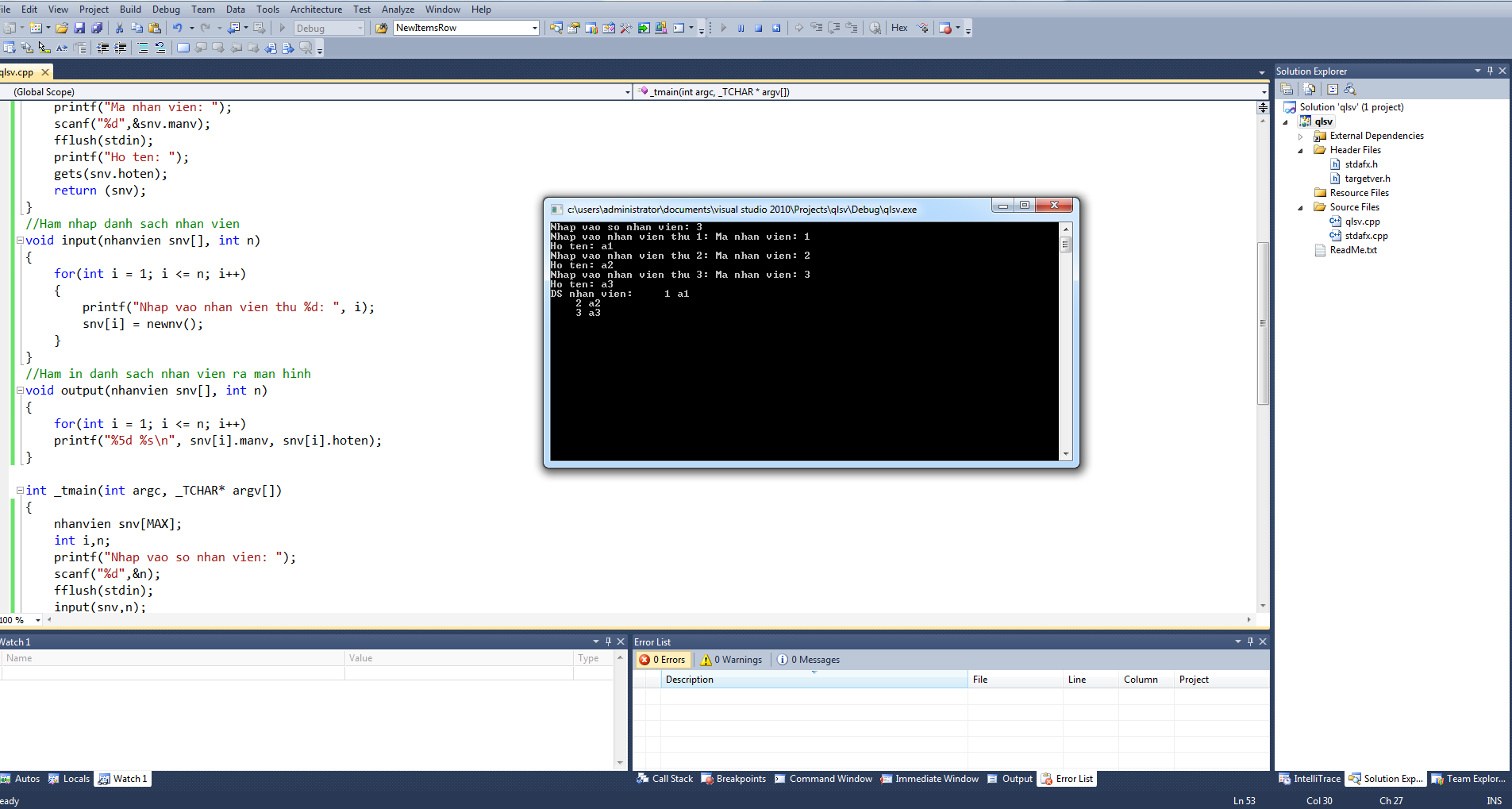Toggle auto-hide pin on Watch 1 panel
The width and height of the screenshot is (1512, 809).
[x=608, y=641]
